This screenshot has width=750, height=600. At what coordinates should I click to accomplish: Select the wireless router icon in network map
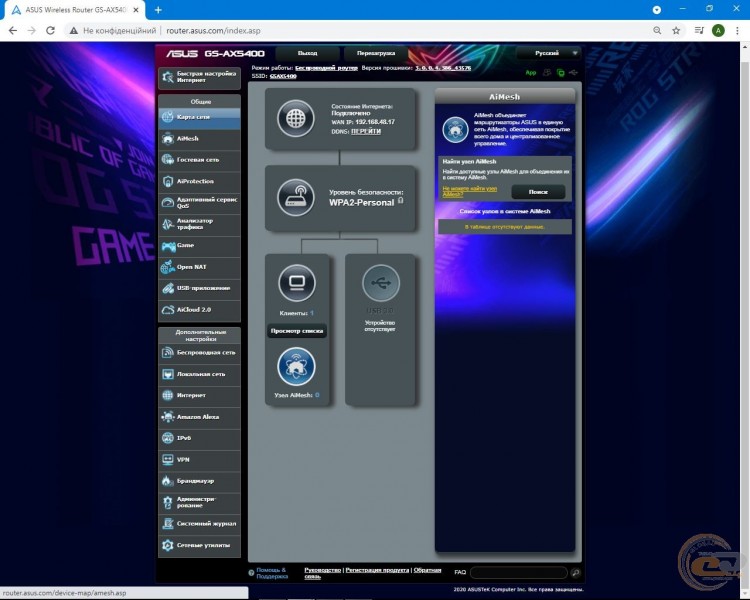[x=296, y=197]
